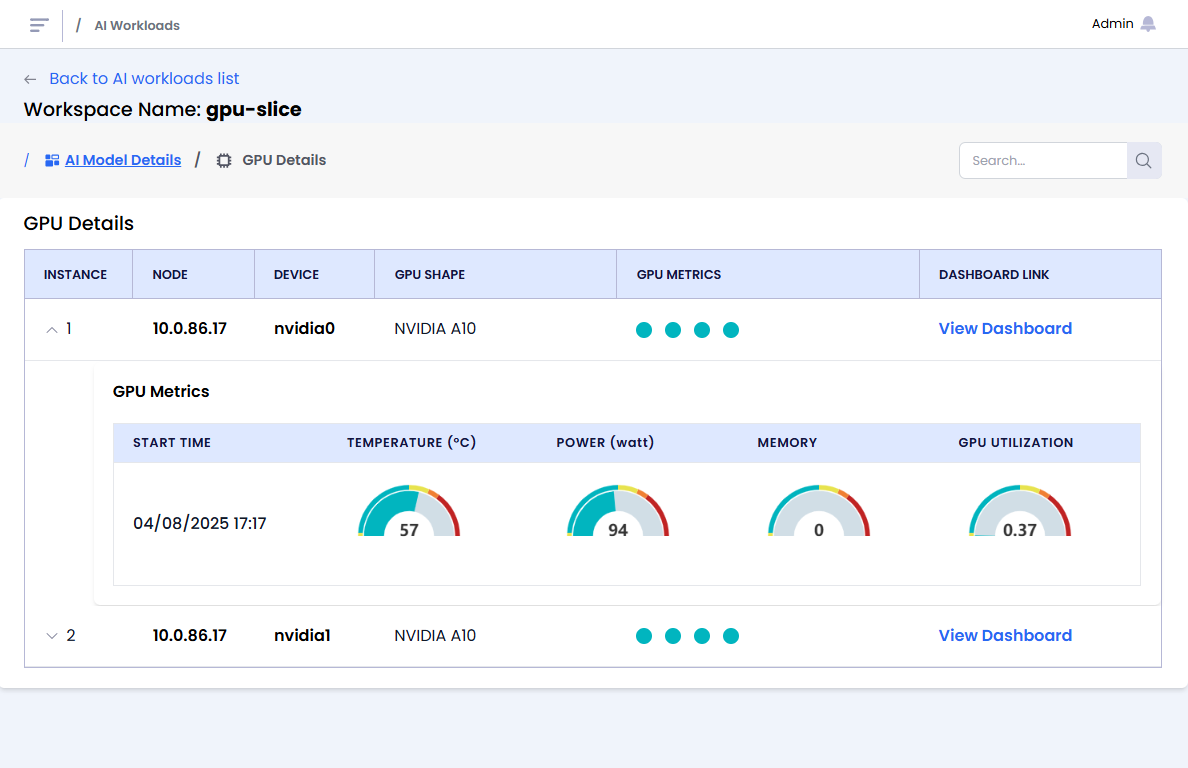The image size is (1188, 768).
Task: View Dashboard for nvidia1
Action: tap(1005, 636)
